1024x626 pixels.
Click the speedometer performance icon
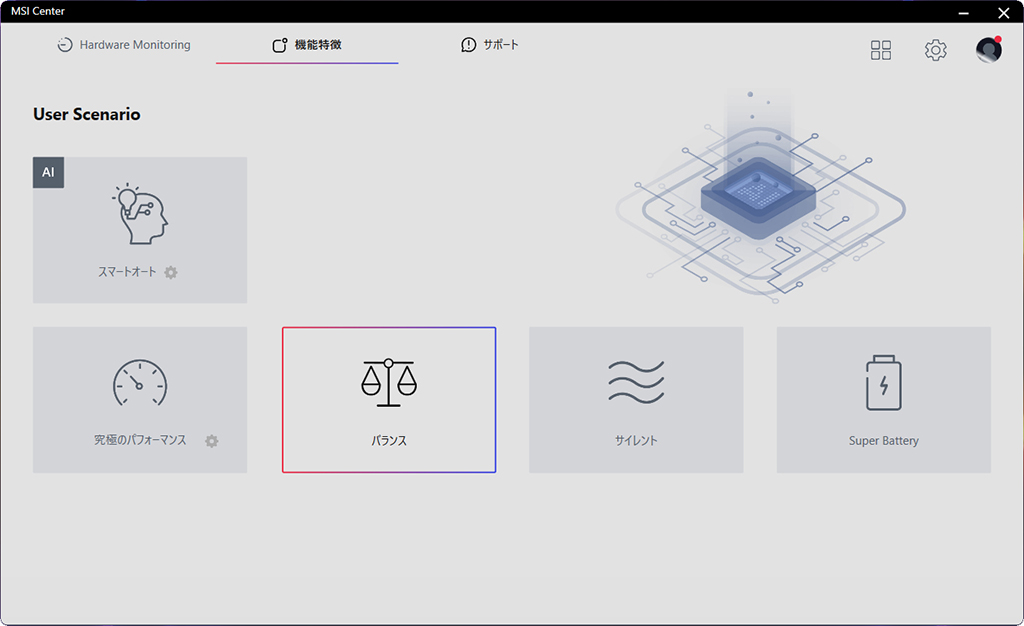point(140,383)
